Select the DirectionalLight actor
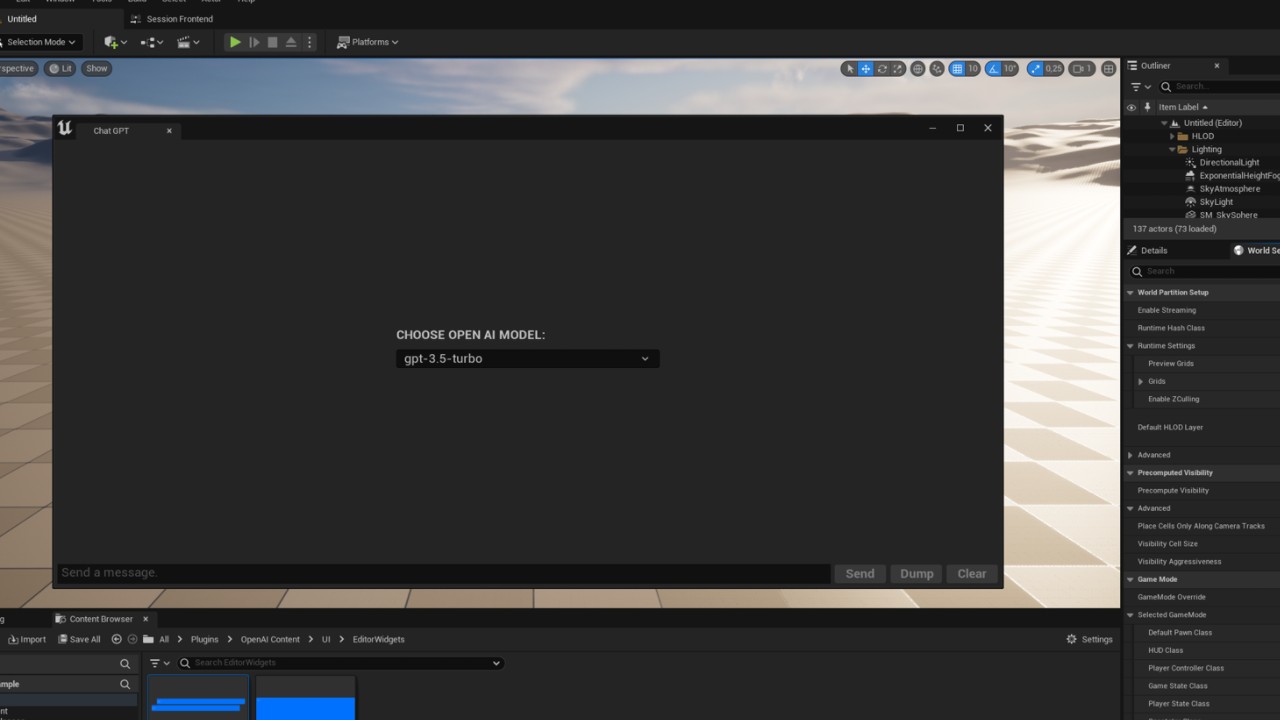 pos(1229,162)
